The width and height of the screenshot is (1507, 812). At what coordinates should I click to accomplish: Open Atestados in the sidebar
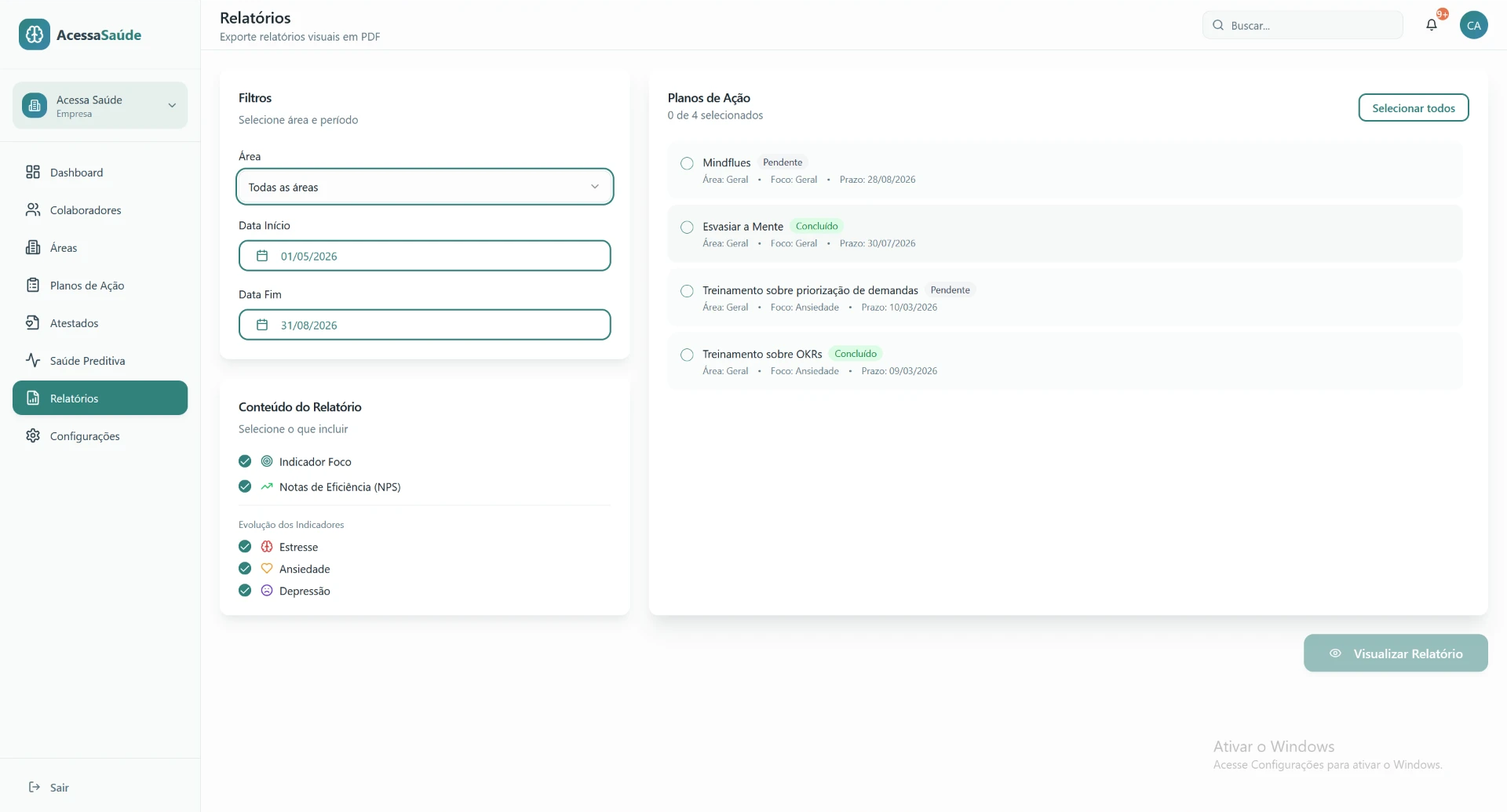(100, 322)
